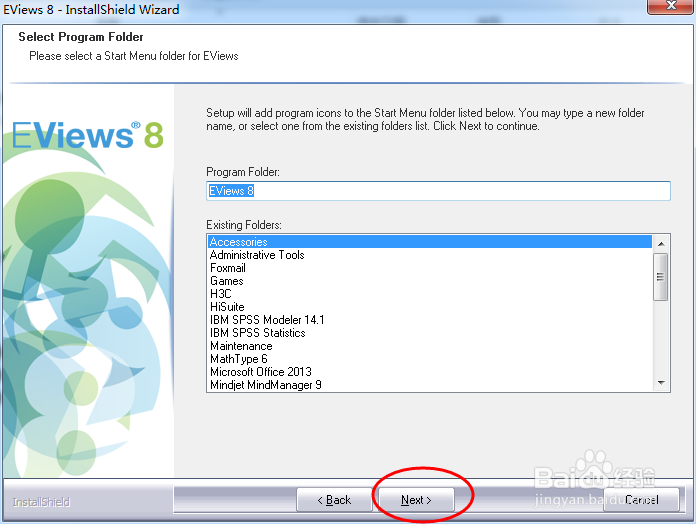Select Mindjet MindManager 9 folder
This screenshot has height=524, width=696.
pos(430,385)
